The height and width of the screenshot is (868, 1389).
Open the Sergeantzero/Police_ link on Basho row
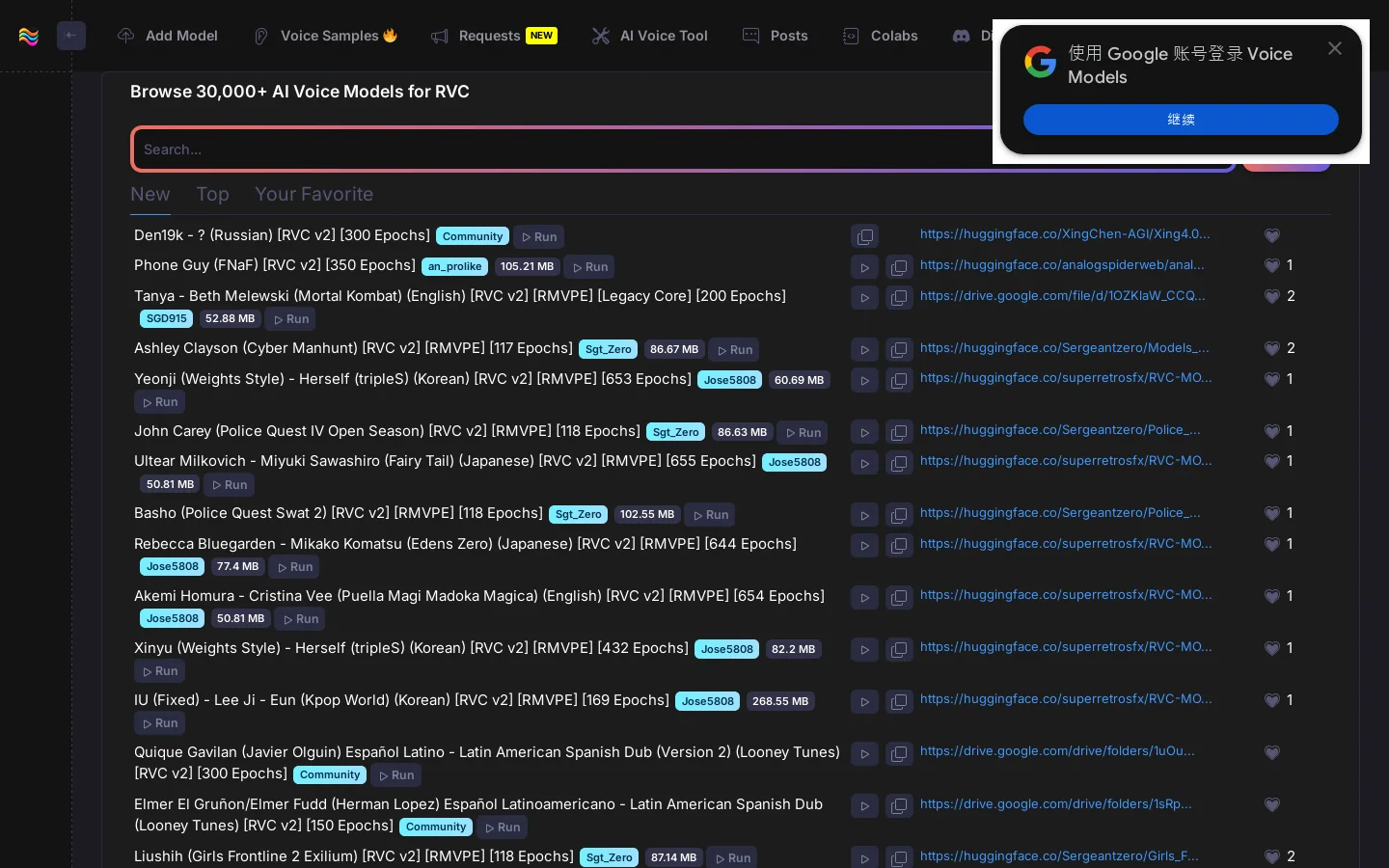click(1060, 513)
